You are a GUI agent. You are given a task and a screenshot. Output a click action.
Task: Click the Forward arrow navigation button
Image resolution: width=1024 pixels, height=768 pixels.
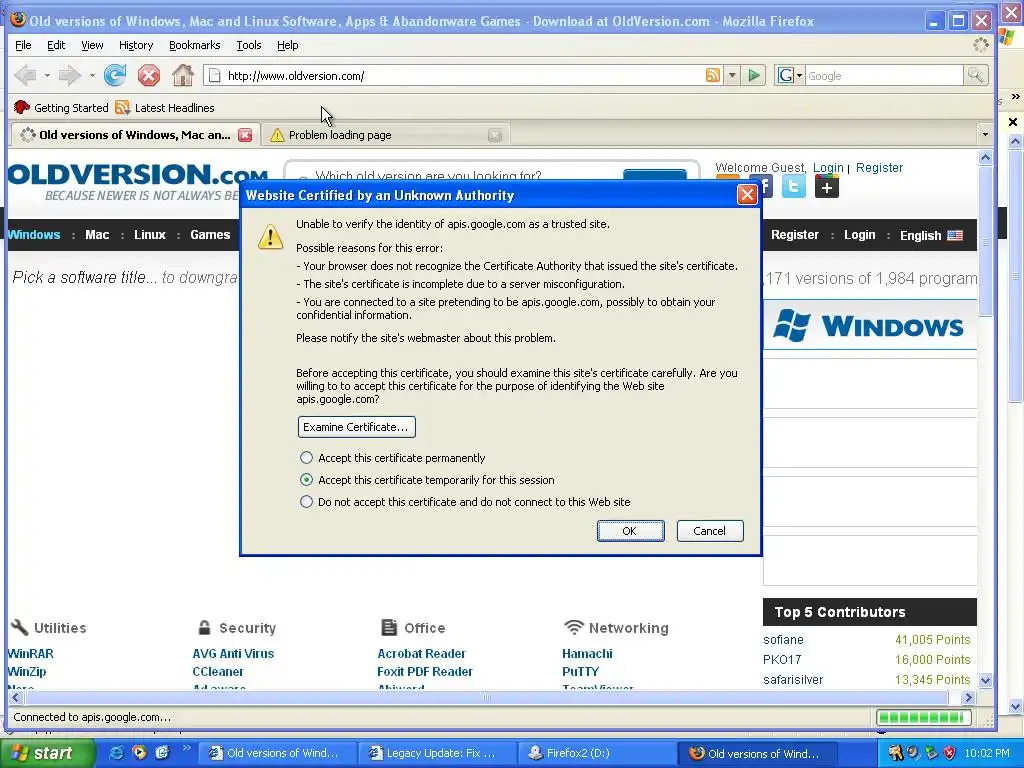69,76
